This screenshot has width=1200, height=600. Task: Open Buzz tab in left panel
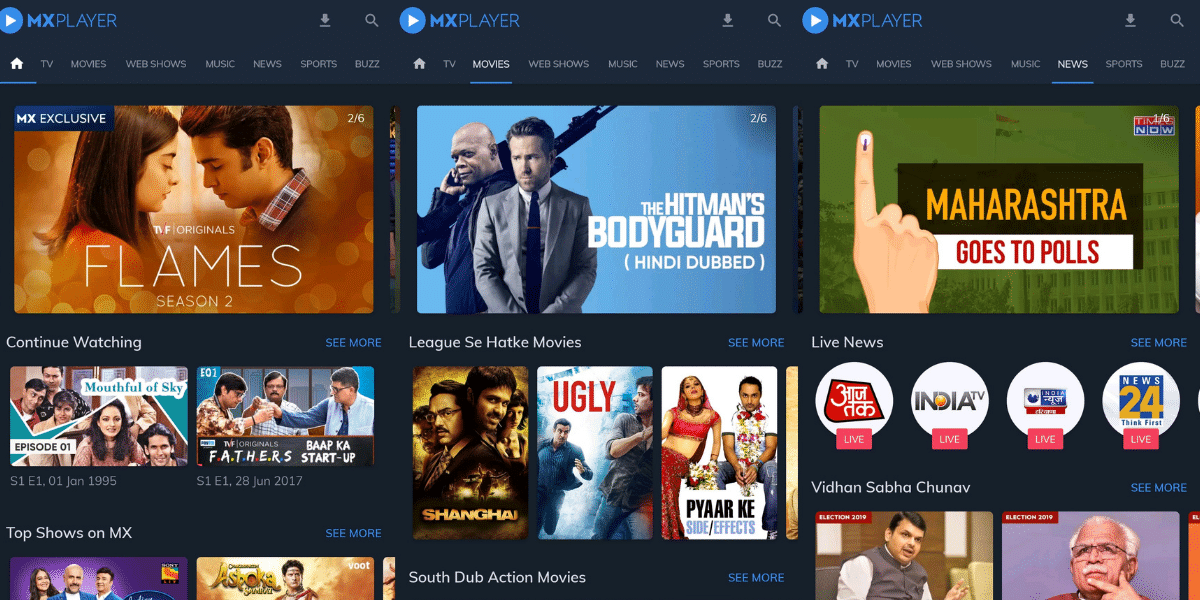[367, 64]
